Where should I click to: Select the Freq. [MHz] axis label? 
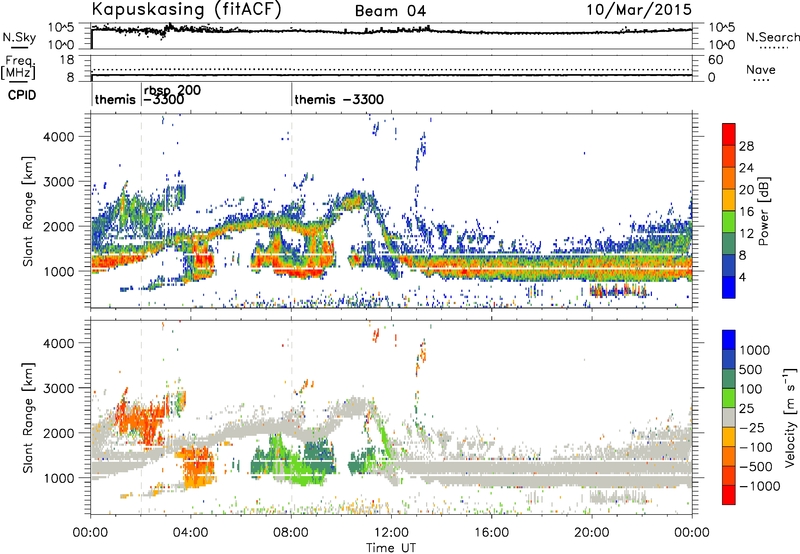(18, 68)
